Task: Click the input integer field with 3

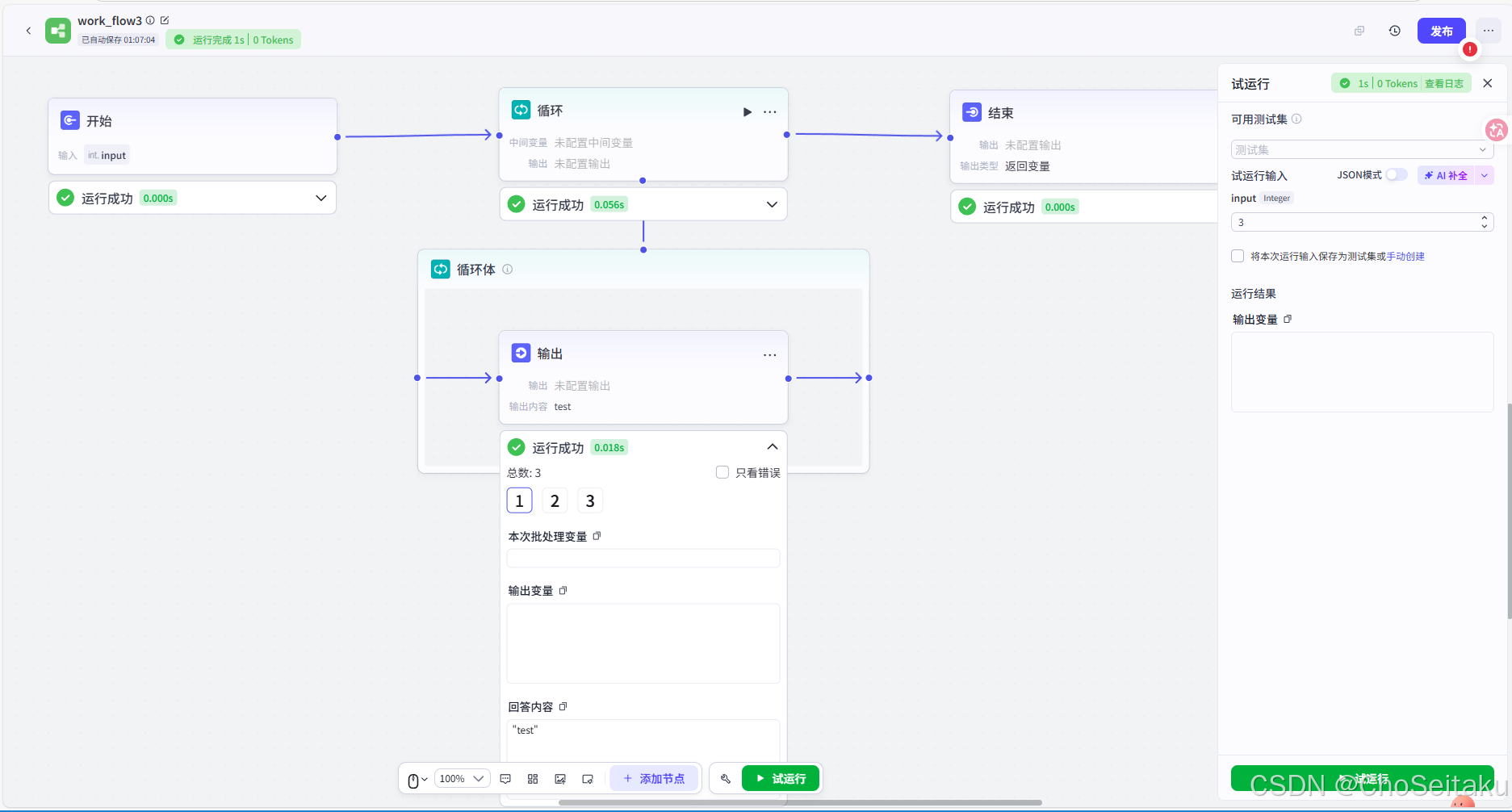Action: tap(1362, 222)
